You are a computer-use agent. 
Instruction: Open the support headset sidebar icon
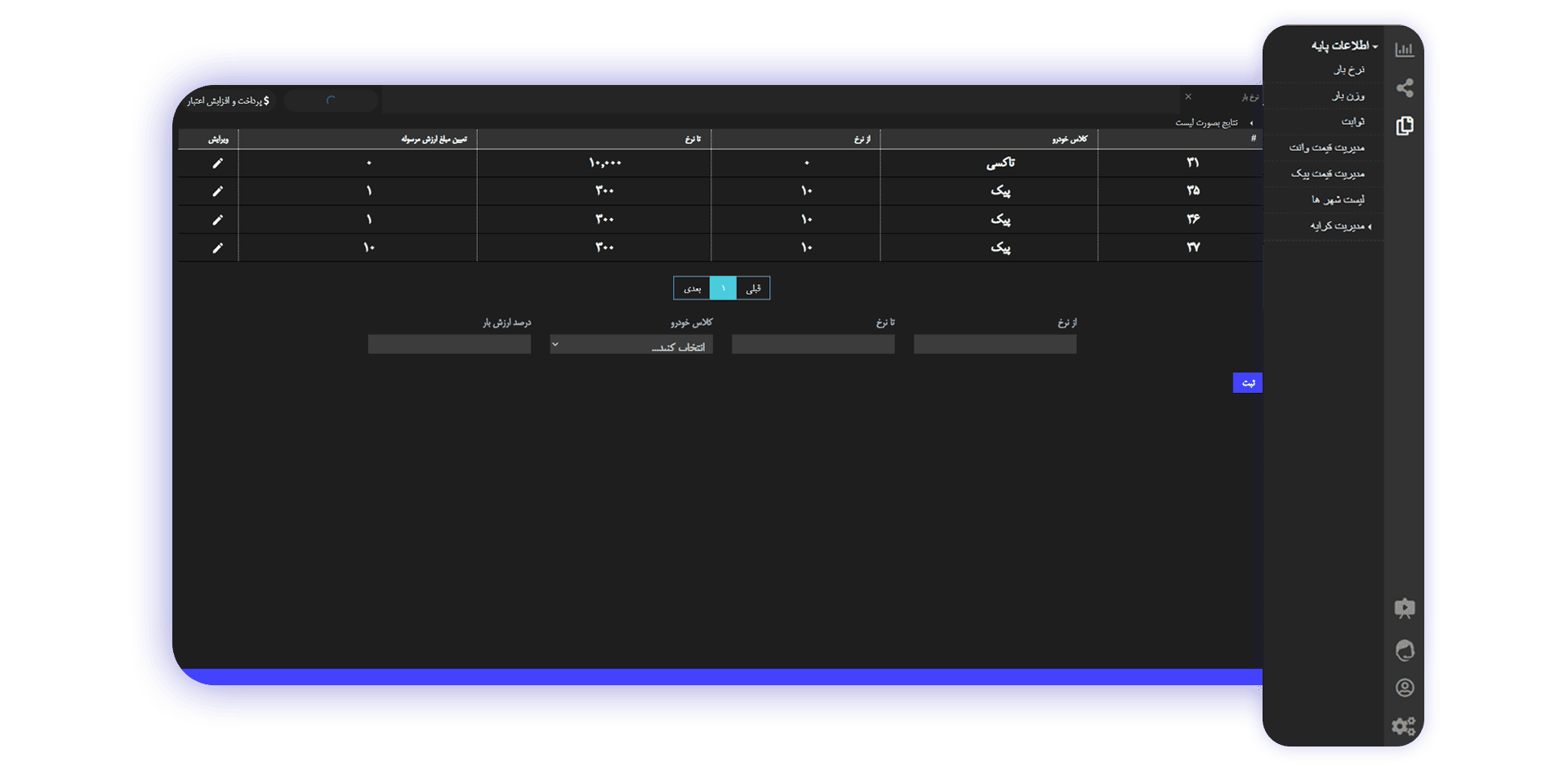click(1404, 650)
